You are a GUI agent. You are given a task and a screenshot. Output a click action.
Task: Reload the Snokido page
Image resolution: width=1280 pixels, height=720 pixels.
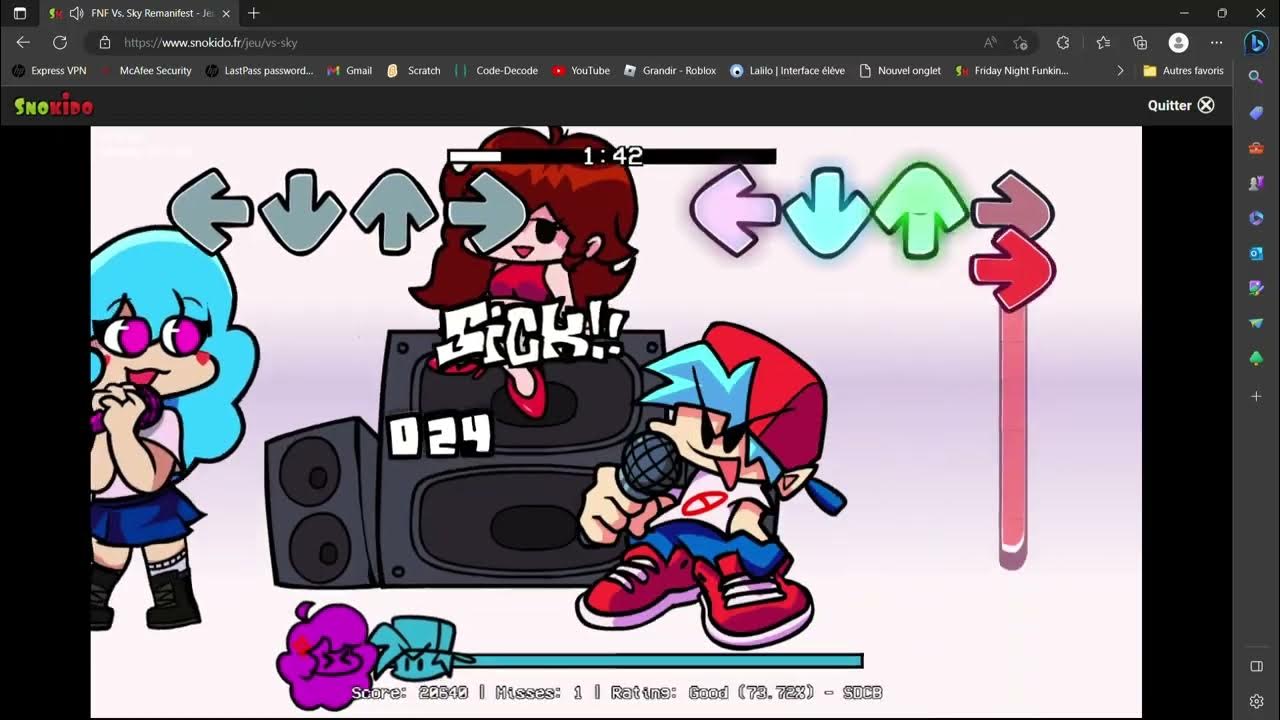coord(60,42)
